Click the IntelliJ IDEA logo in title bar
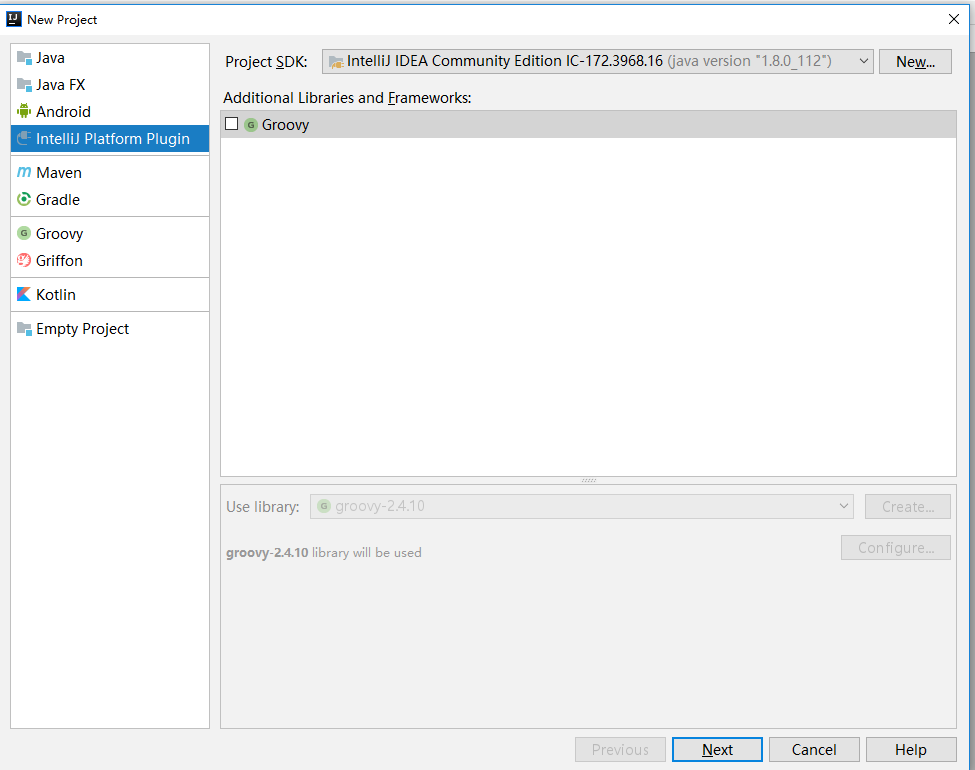This screenshot has height=770, width=975. tap(14, 19)
